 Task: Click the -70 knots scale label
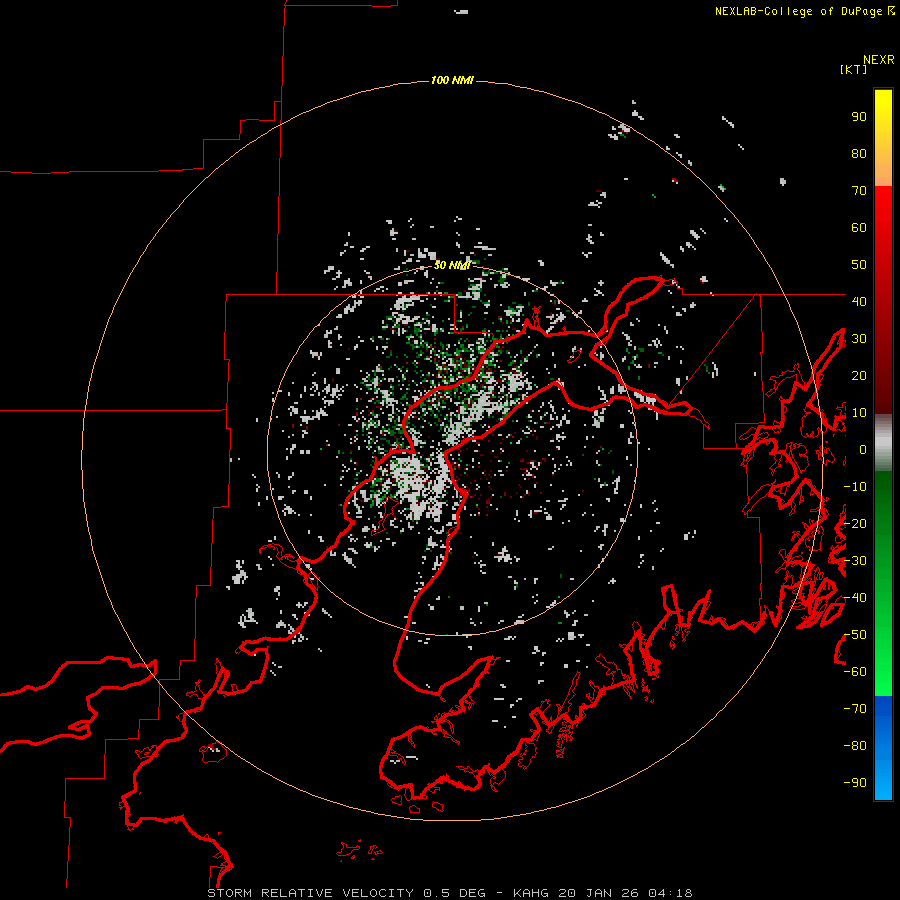coord(855,709)
